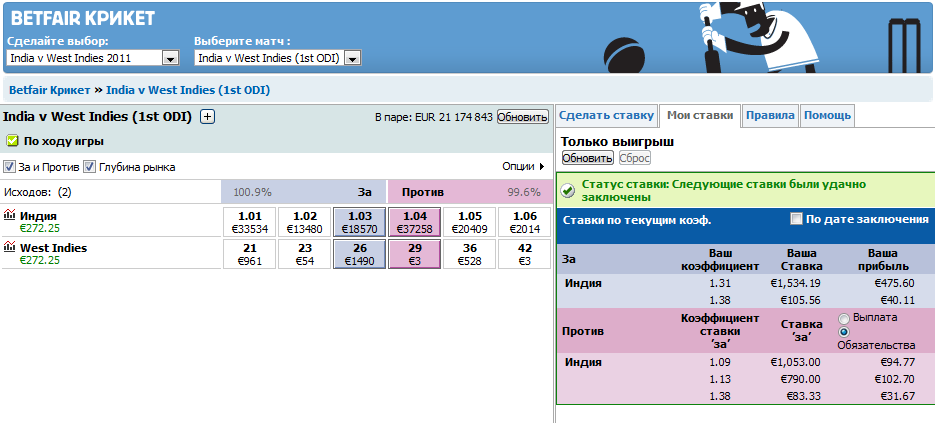Click the Индия runner name
Screen dimensions: 935x423
38,215
